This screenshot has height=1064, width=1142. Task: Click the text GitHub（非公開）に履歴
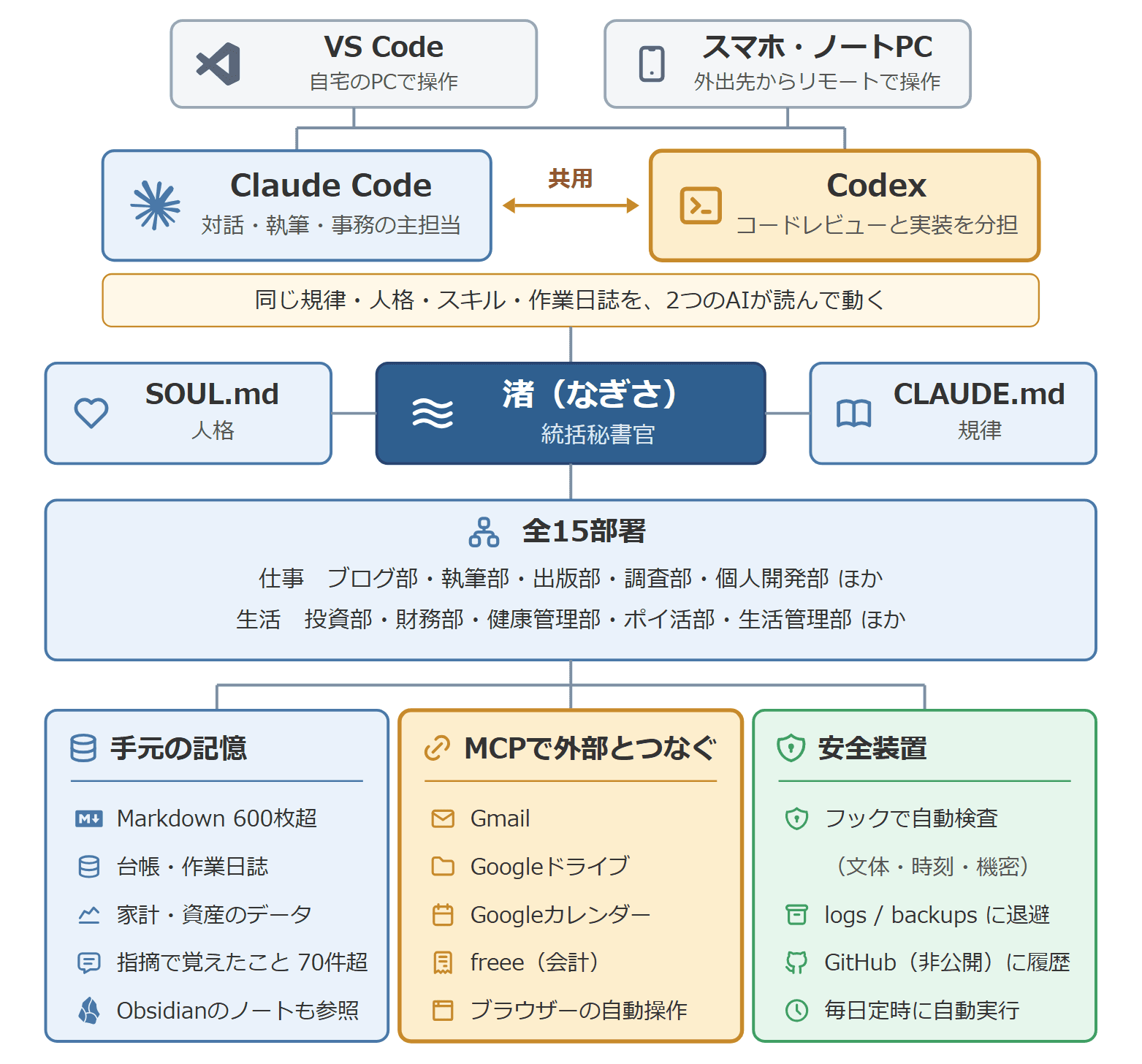point(947,963)
